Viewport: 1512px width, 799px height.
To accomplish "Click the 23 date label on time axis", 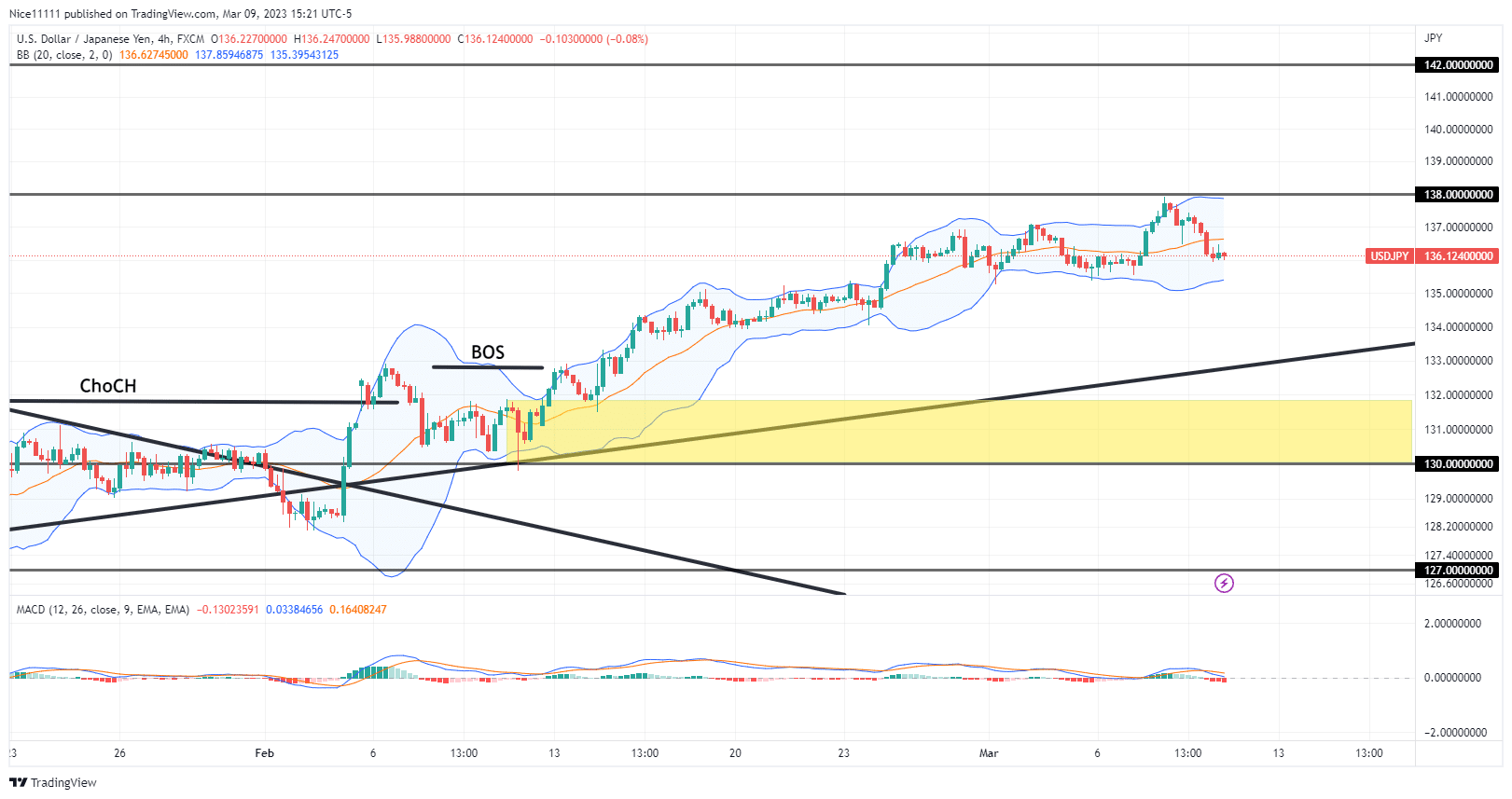I will [843, 753].
